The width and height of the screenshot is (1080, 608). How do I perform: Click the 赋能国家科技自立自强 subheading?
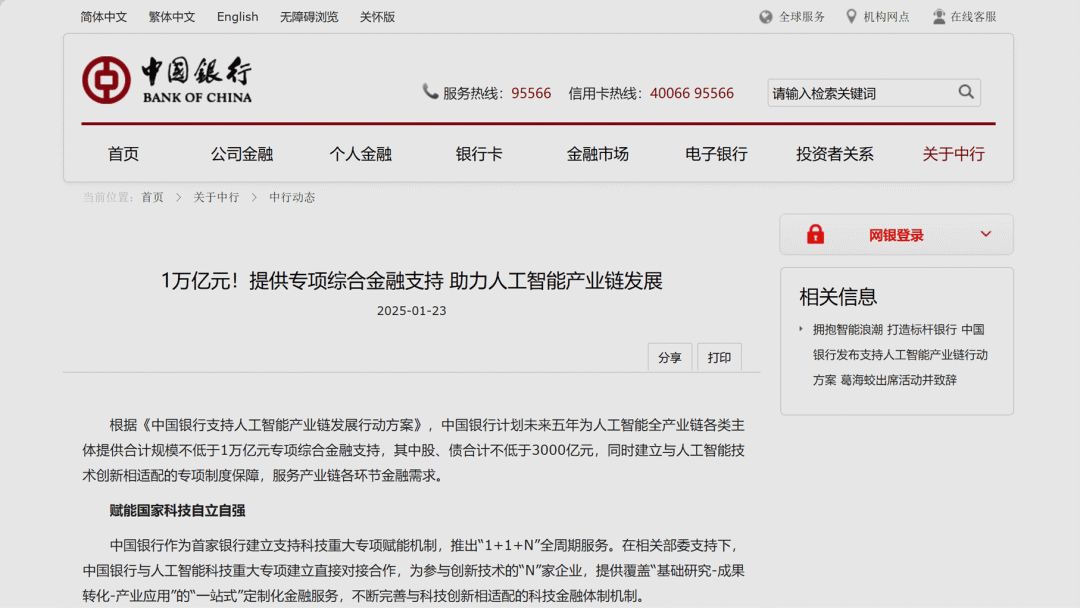[x=177, y=511]
